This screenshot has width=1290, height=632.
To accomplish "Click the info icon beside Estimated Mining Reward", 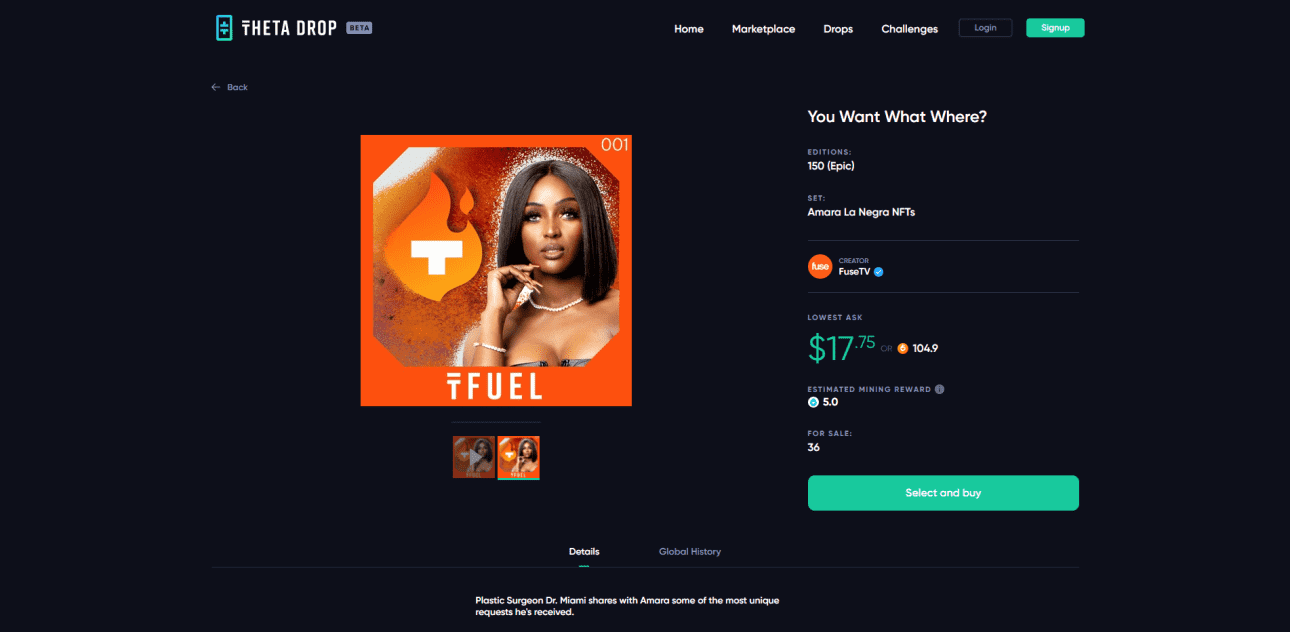I will pyautogui.click(x=939, y=389).
